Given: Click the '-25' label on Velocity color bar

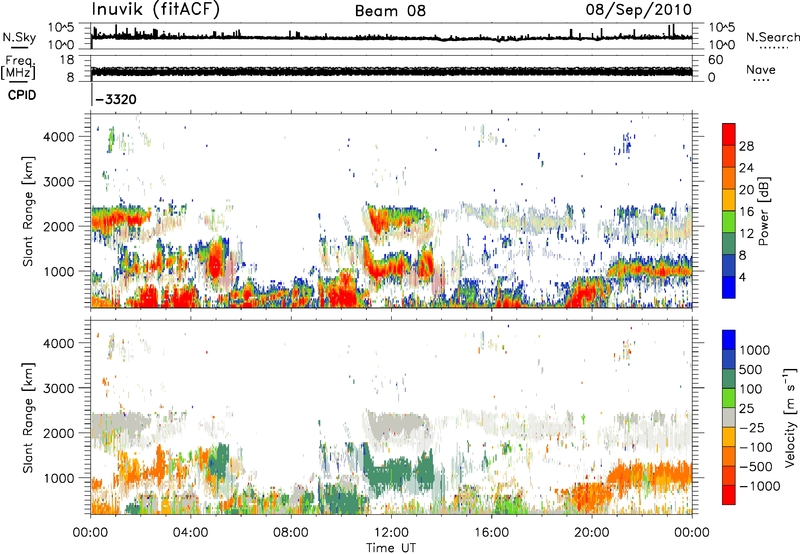Looking at the screenshot, I should (x=752, y=428).
